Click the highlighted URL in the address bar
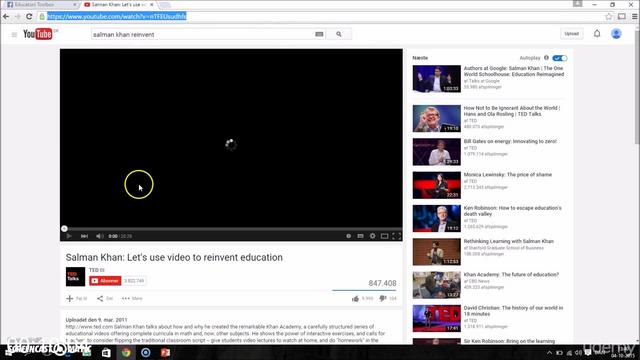 [x=117, y=16]
